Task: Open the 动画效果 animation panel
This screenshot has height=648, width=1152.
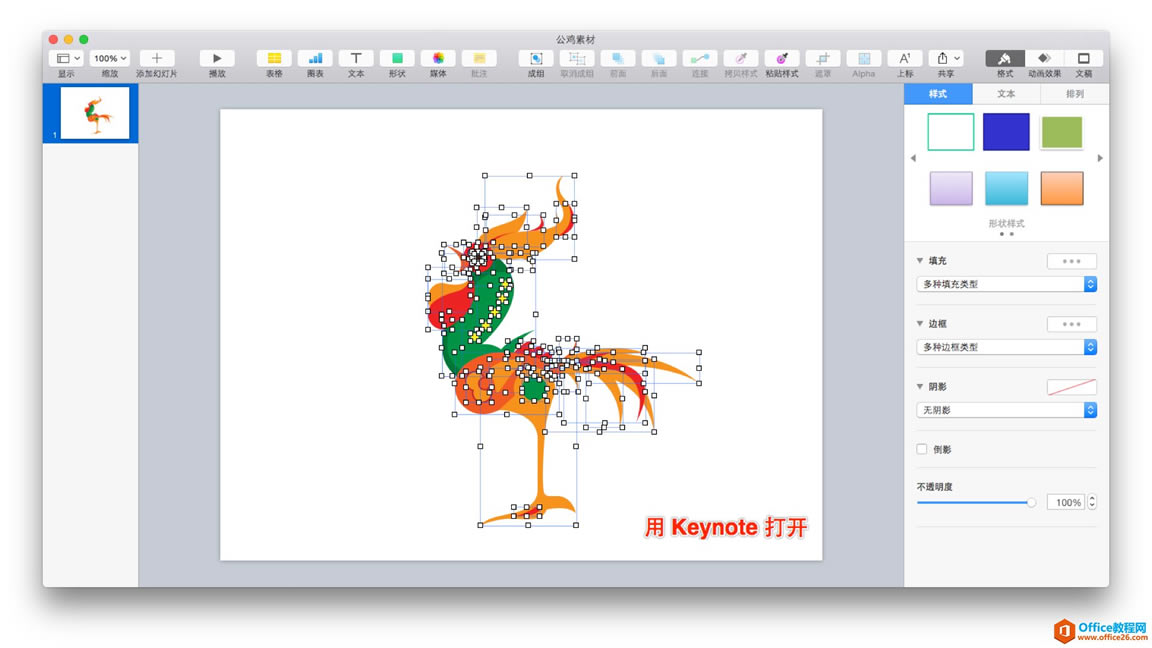Action: 1044,60
